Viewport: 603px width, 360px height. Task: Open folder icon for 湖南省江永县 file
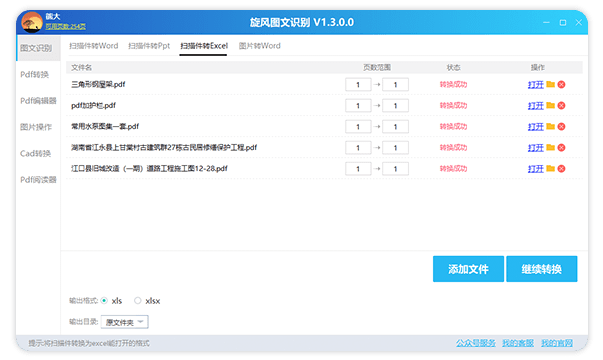point(550,147)
